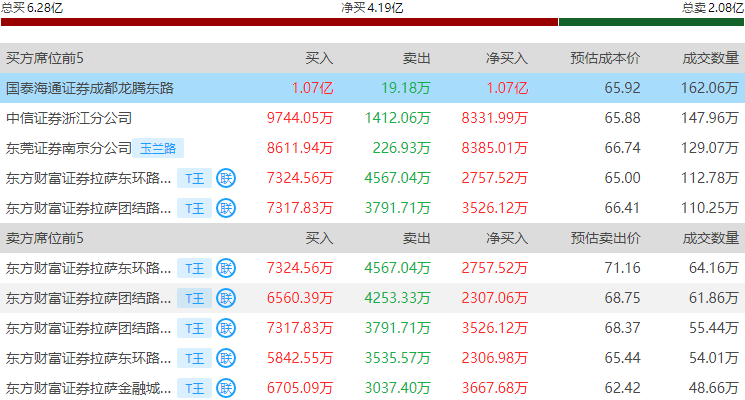Click the T王 tag in seller row priced 65.44
Image resolution: width=745 pixels, height=400 pixels.
[194, 359]
